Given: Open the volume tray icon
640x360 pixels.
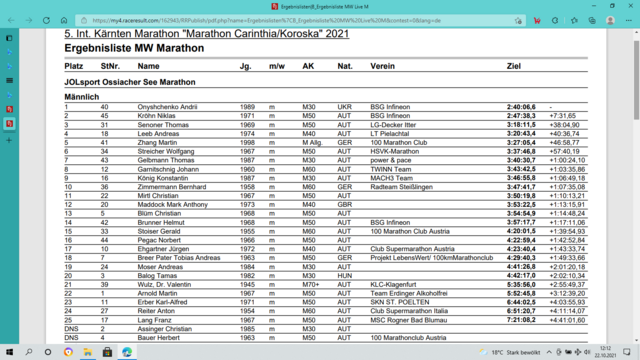Looking at the screenshot, I should (x=587, y=352).
